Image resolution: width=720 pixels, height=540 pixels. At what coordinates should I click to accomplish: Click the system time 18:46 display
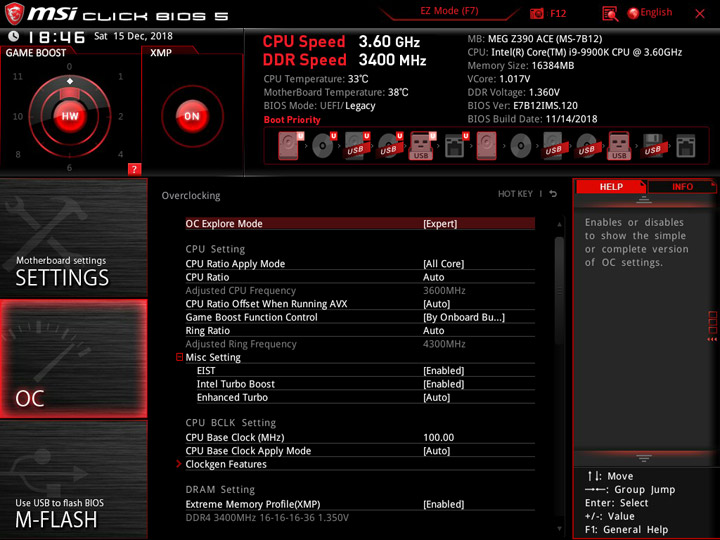click(x=56, y=37)
